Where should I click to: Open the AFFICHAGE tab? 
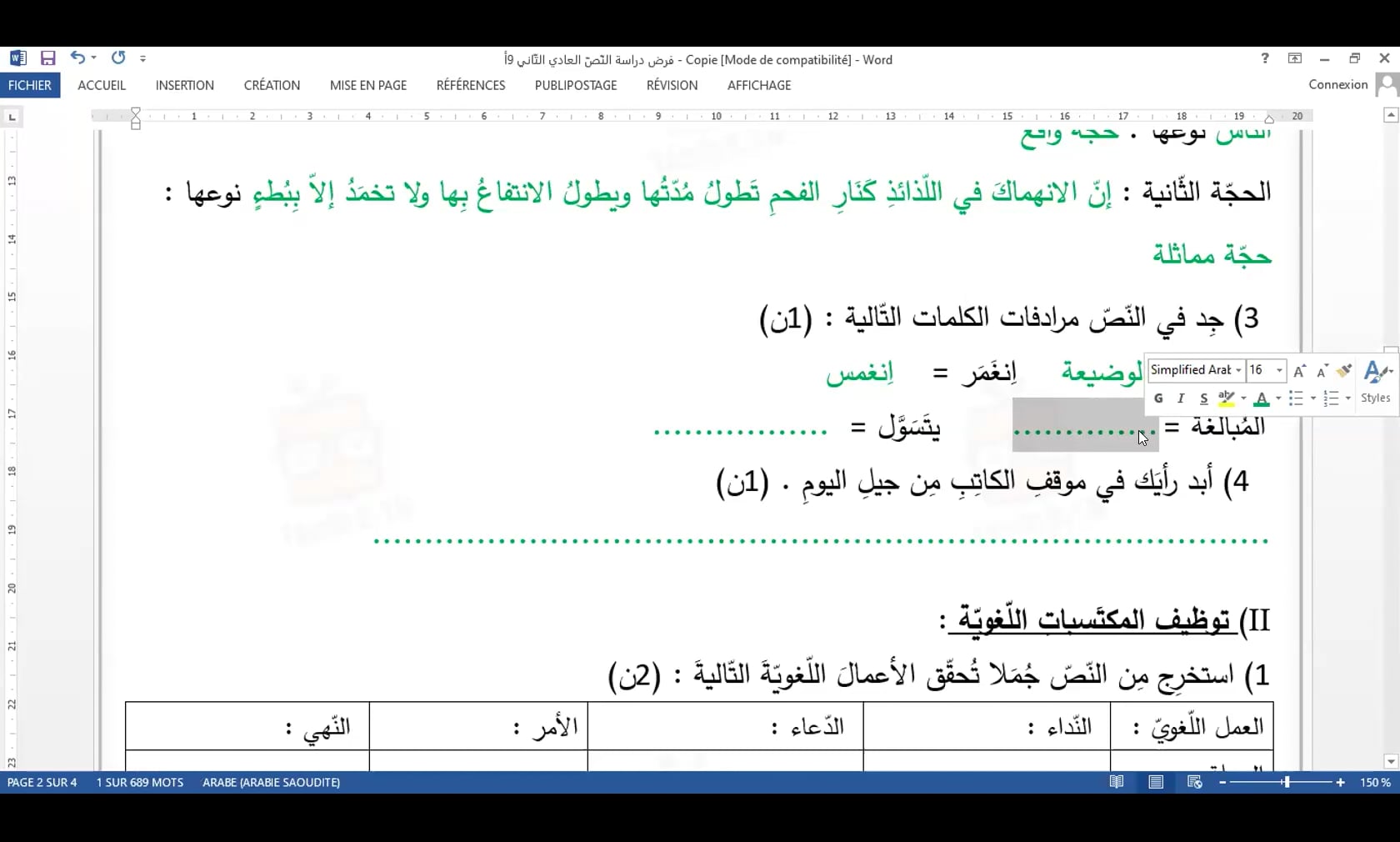[x=759, y=85]
